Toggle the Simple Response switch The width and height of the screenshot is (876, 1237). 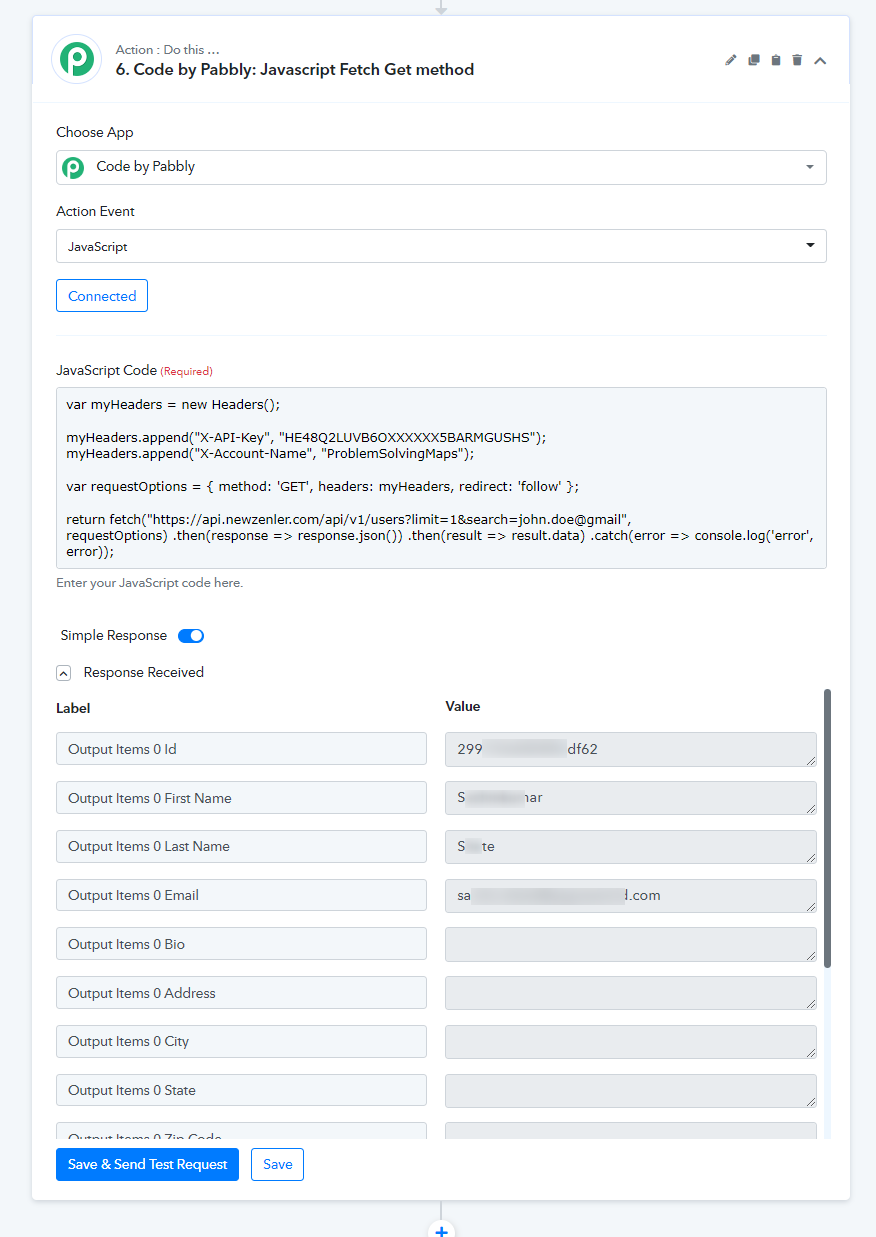(x=191, y=636)
